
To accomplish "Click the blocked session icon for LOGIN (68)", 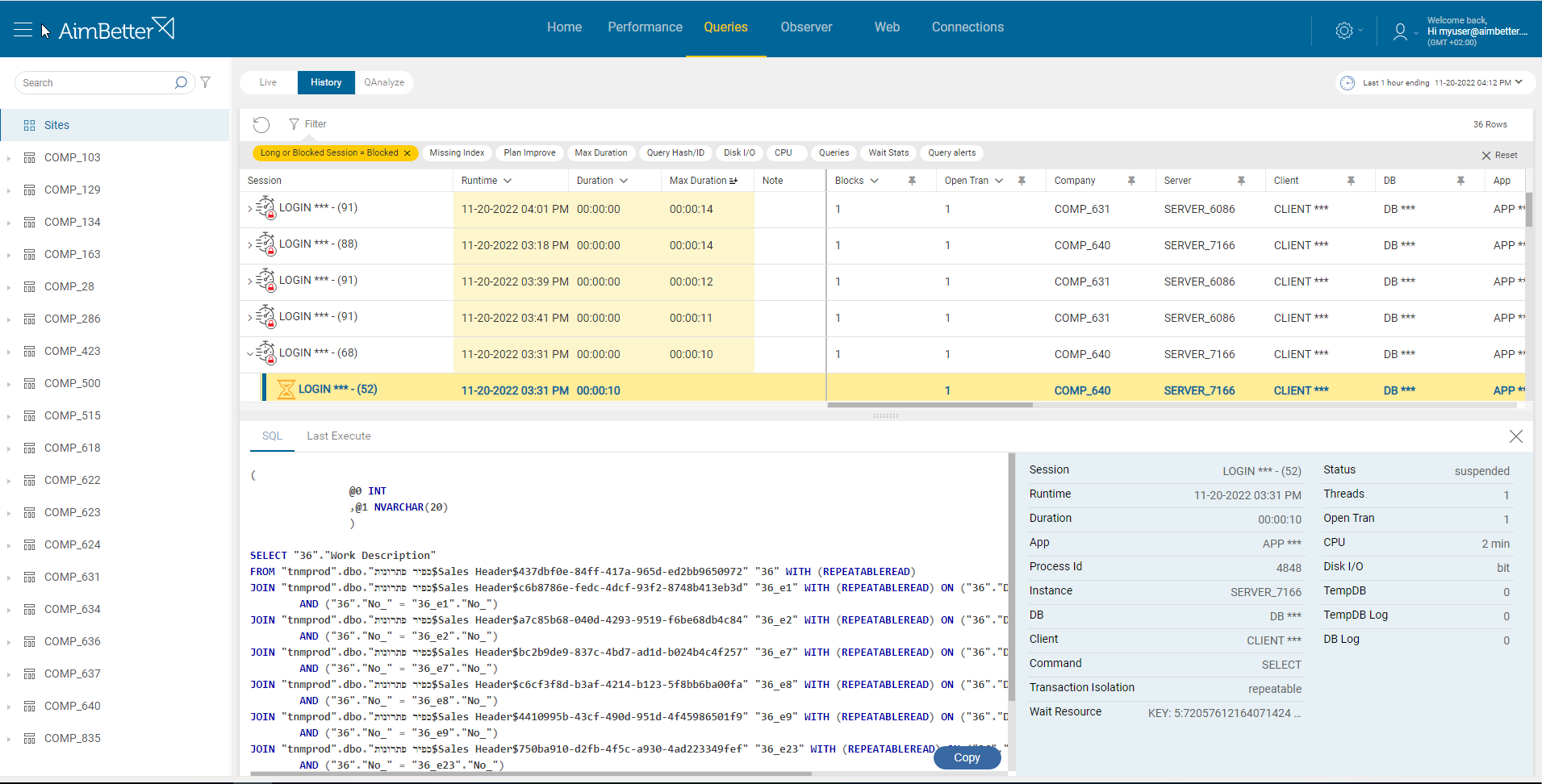I will point(265,353).
